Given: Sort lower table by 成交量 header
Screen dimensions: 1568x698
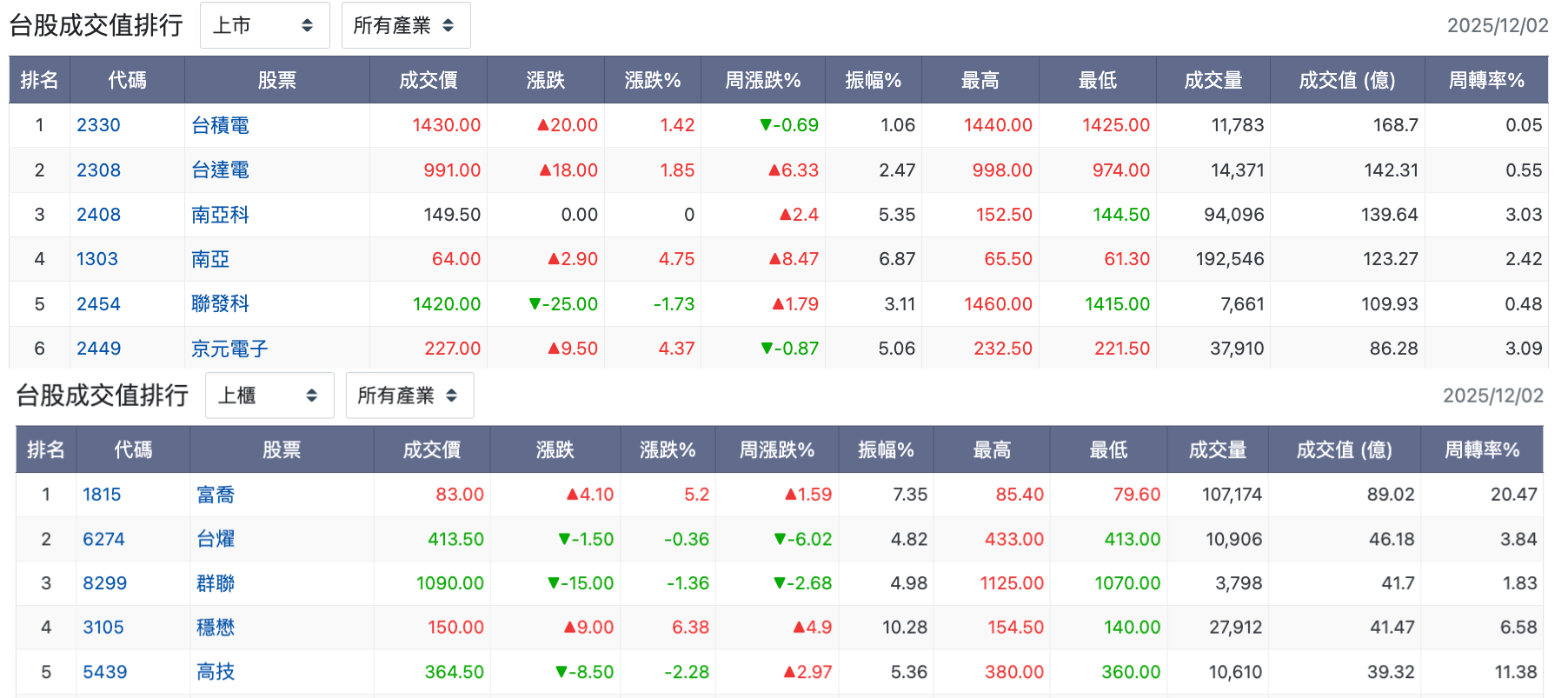Looking at the screenshot, I should point(1217,449).
